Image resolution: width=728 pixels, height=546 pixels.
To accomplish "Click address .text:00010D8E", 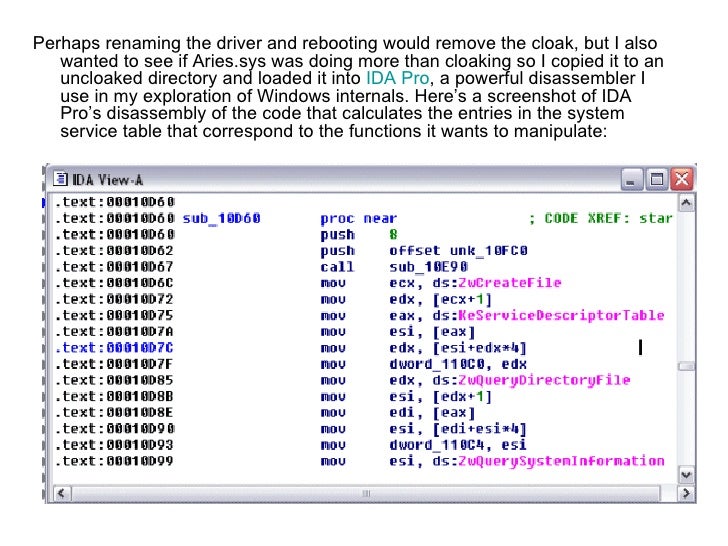I will [x=114, y=412].
